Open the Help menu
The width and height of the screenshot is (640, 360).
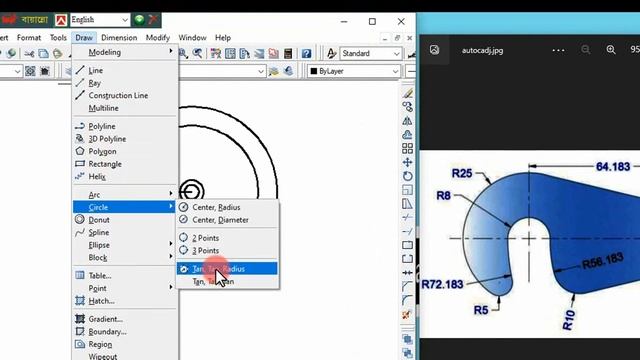(x=223, y=38)
